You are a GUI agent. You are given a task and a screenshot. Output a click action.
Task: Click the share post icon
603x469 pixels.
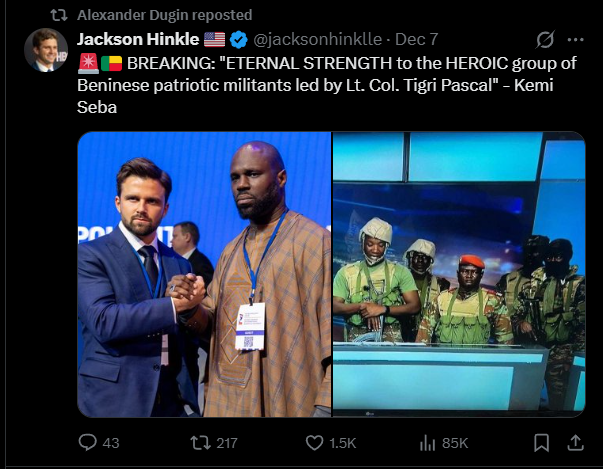pos(575,441)
